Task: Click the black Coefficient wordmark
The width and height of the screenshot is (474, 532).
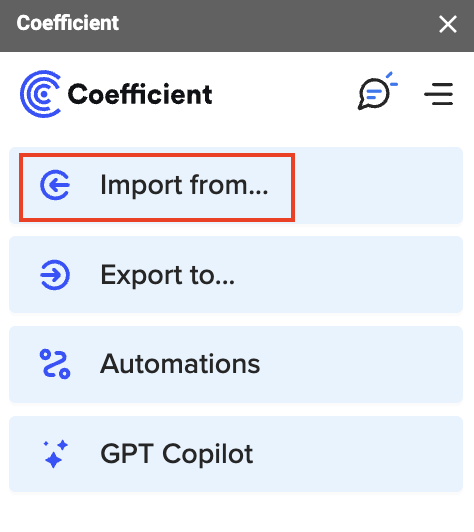Action: coord(140,94)
